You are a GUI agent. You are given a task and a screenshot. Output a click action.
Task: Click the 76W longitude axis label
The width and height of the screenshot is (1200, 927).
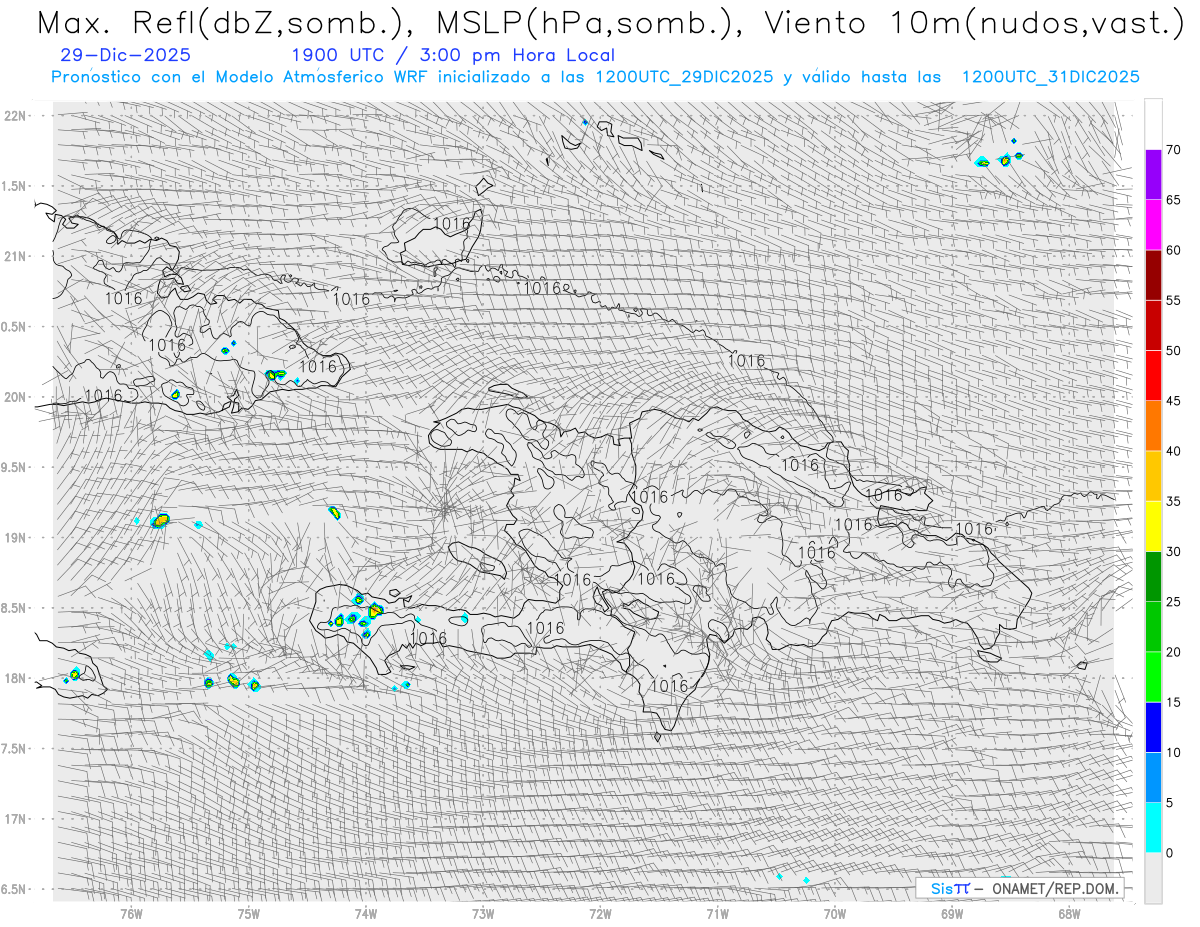[x=131, y=913]
